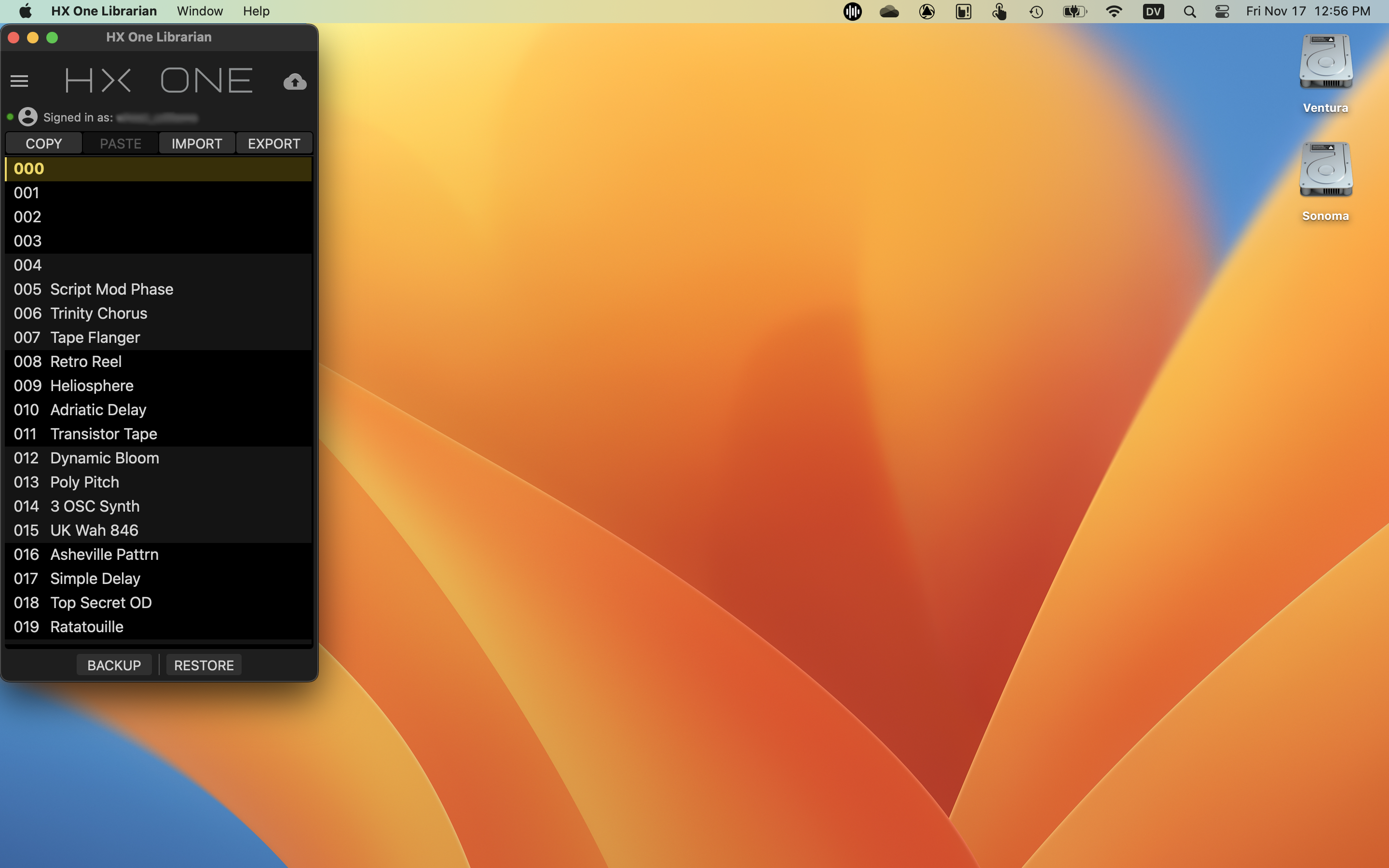The width and height of the screenshot is (1389, 868).
Task: Click the triangle-in-circle menu bar icon
Action: (926, 12)
